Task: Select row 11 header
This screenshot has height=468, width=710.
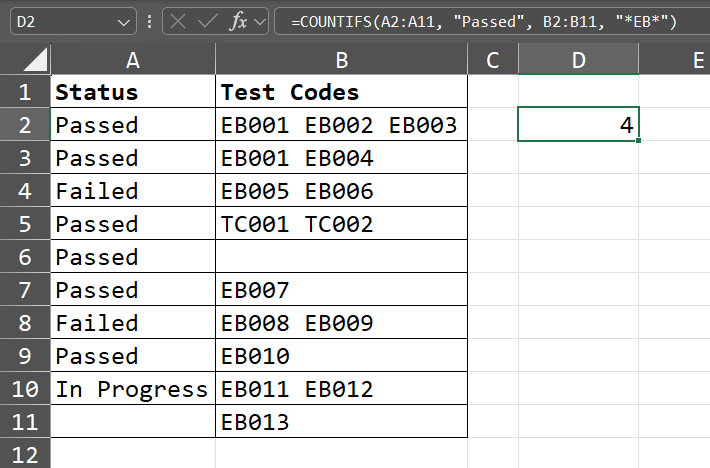Action: click(x=25, y=422)
